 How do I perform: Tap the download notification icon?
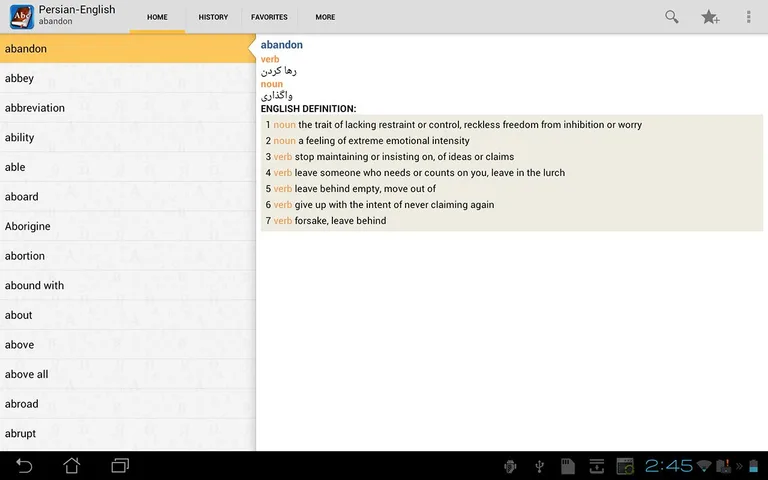coord(597,466)
